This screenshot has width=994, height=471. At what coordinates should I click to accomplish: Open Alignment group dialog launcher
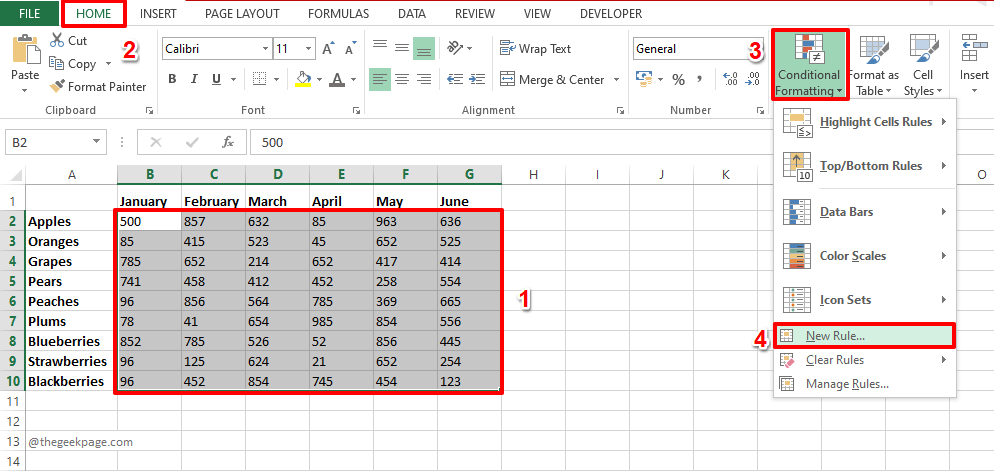coord(620,110)
